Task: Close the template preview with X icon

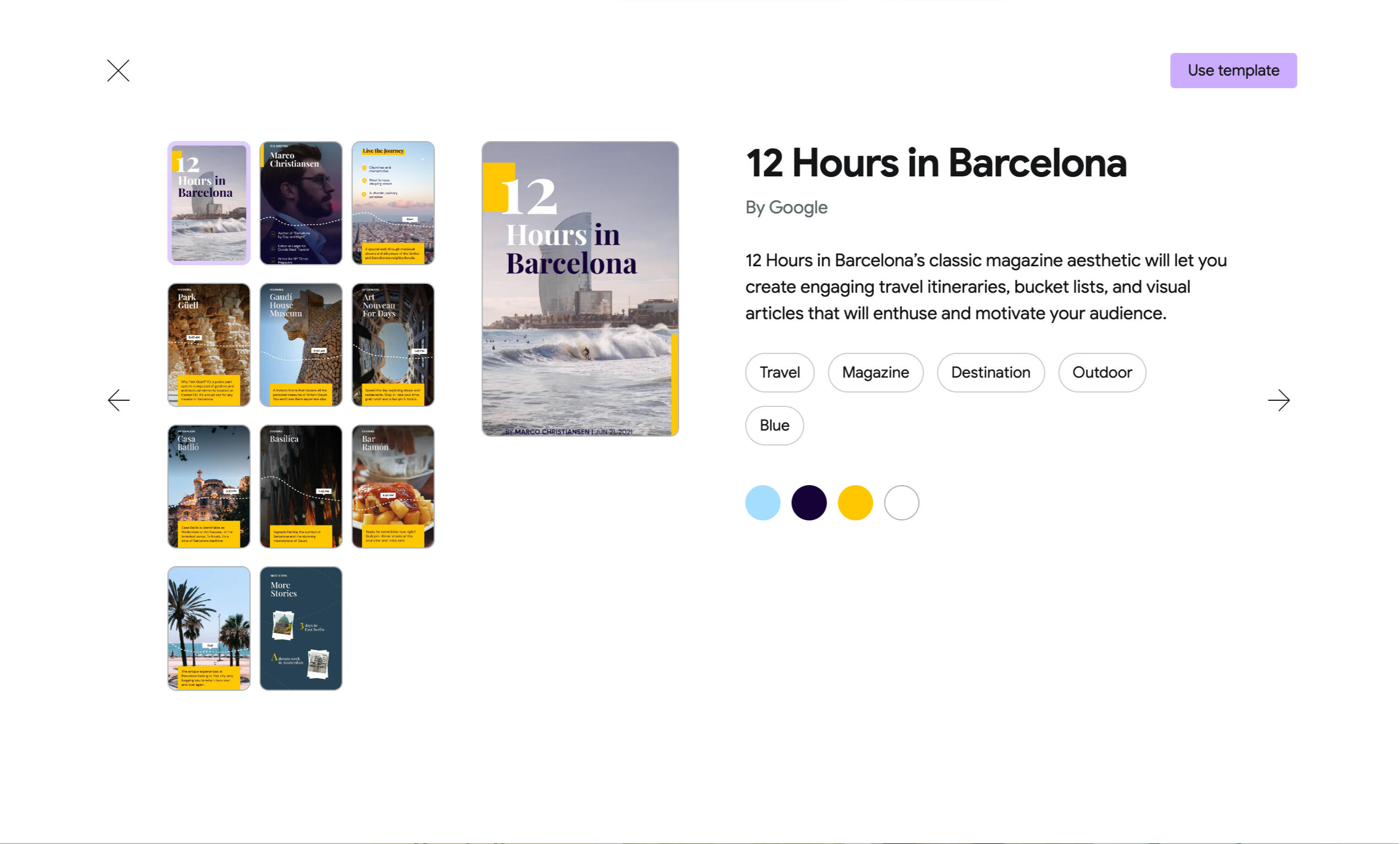Action: point(118,71)
